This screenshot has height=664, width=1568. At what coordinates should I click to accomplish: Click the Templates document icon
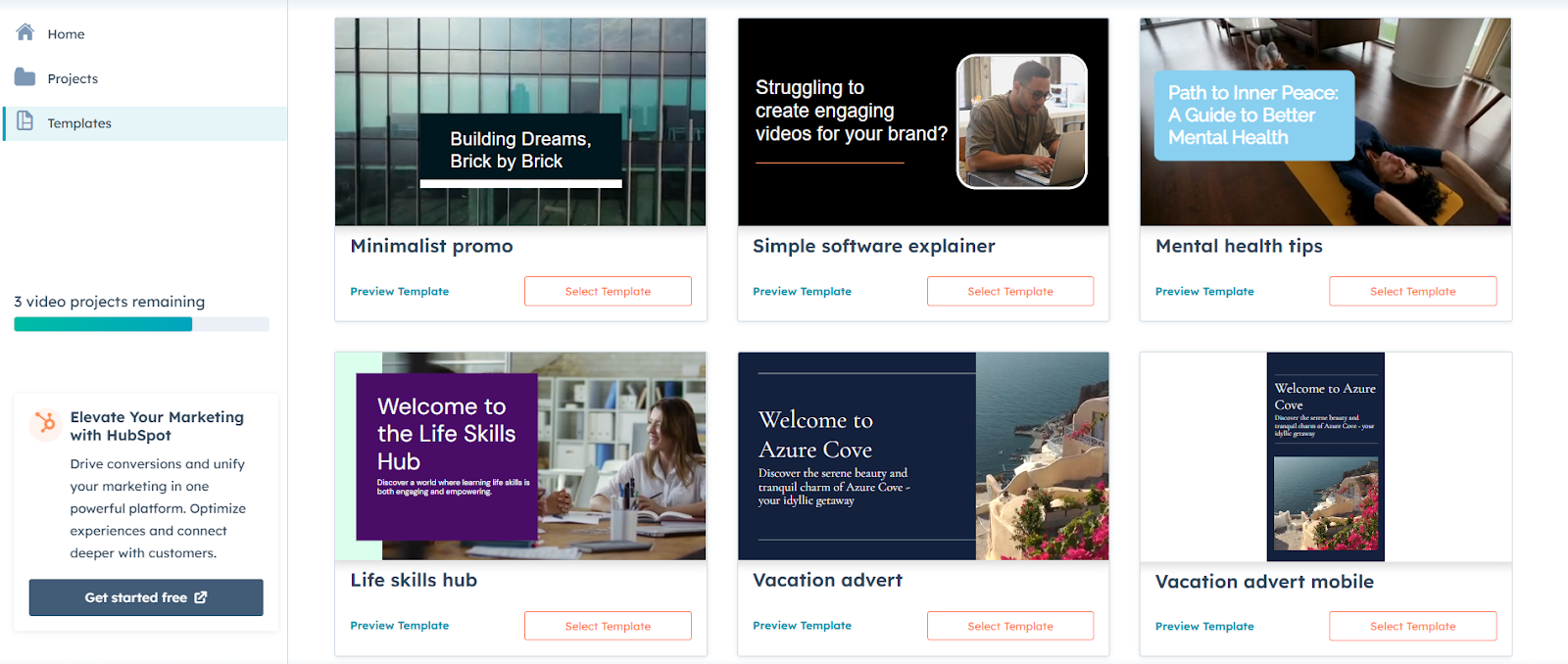[25, 121]
